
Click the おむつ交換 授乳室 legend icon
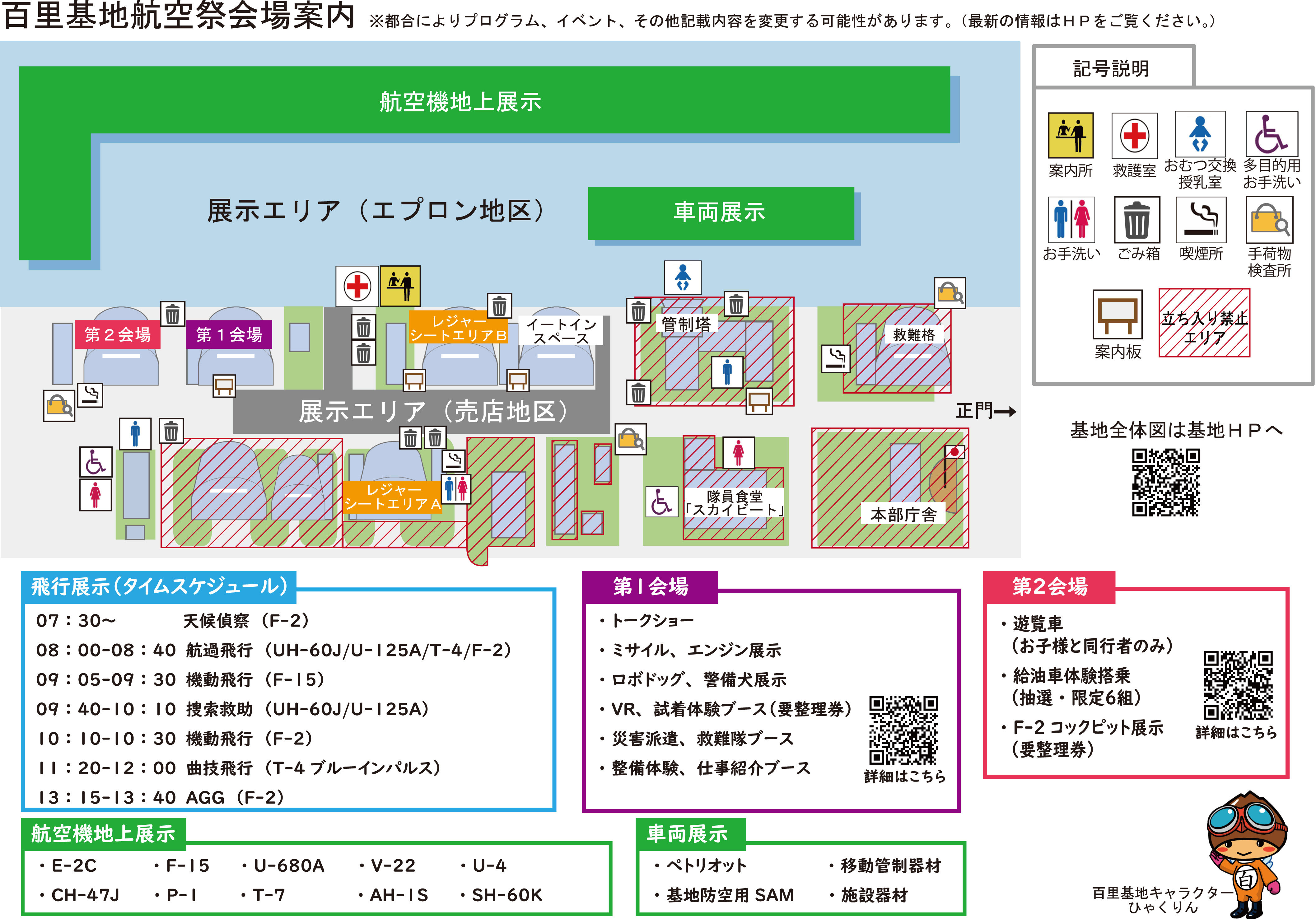pyautogui.click(x=1200, y=134)
